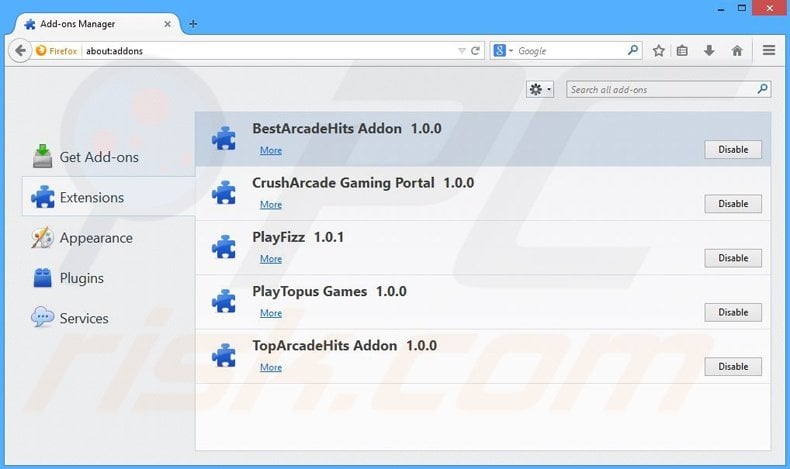This screenshot has width=790, height=469.
Task: Click the BestArcadeHits Addon puzzle icon
Action: click(x=224, y=138)
